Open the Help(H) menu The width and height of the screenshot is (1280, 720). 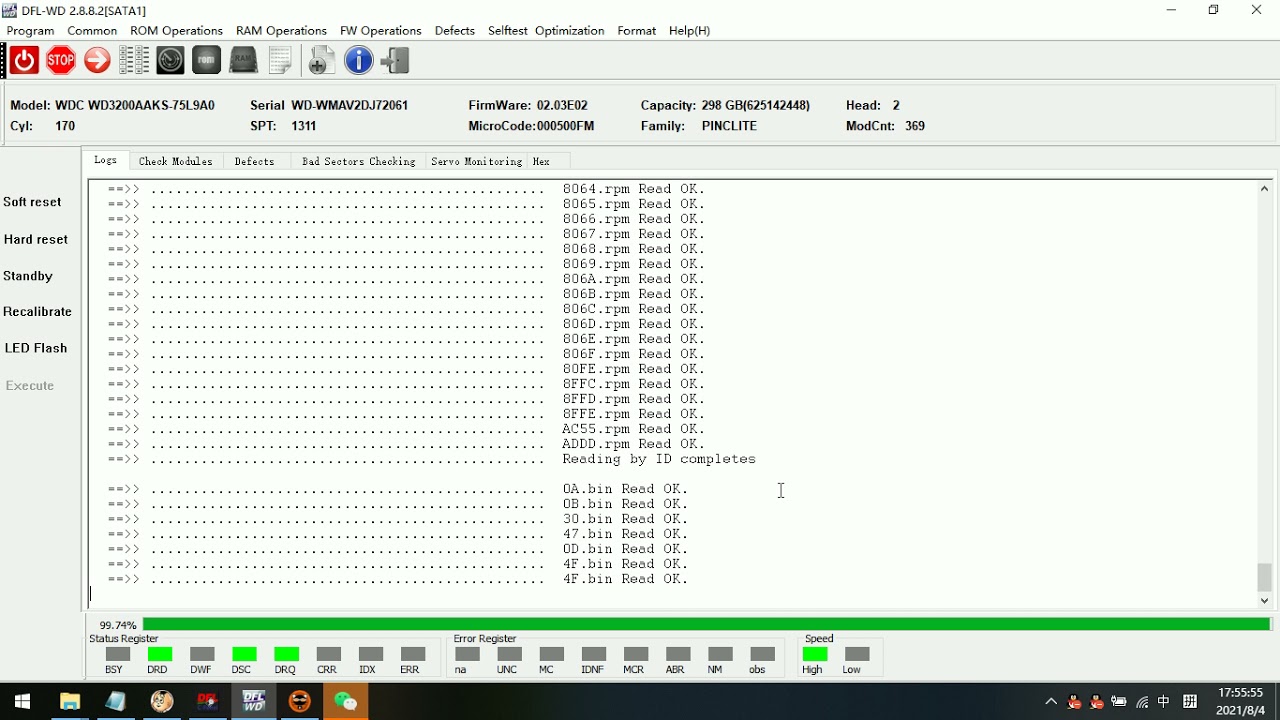click(689, 31)
